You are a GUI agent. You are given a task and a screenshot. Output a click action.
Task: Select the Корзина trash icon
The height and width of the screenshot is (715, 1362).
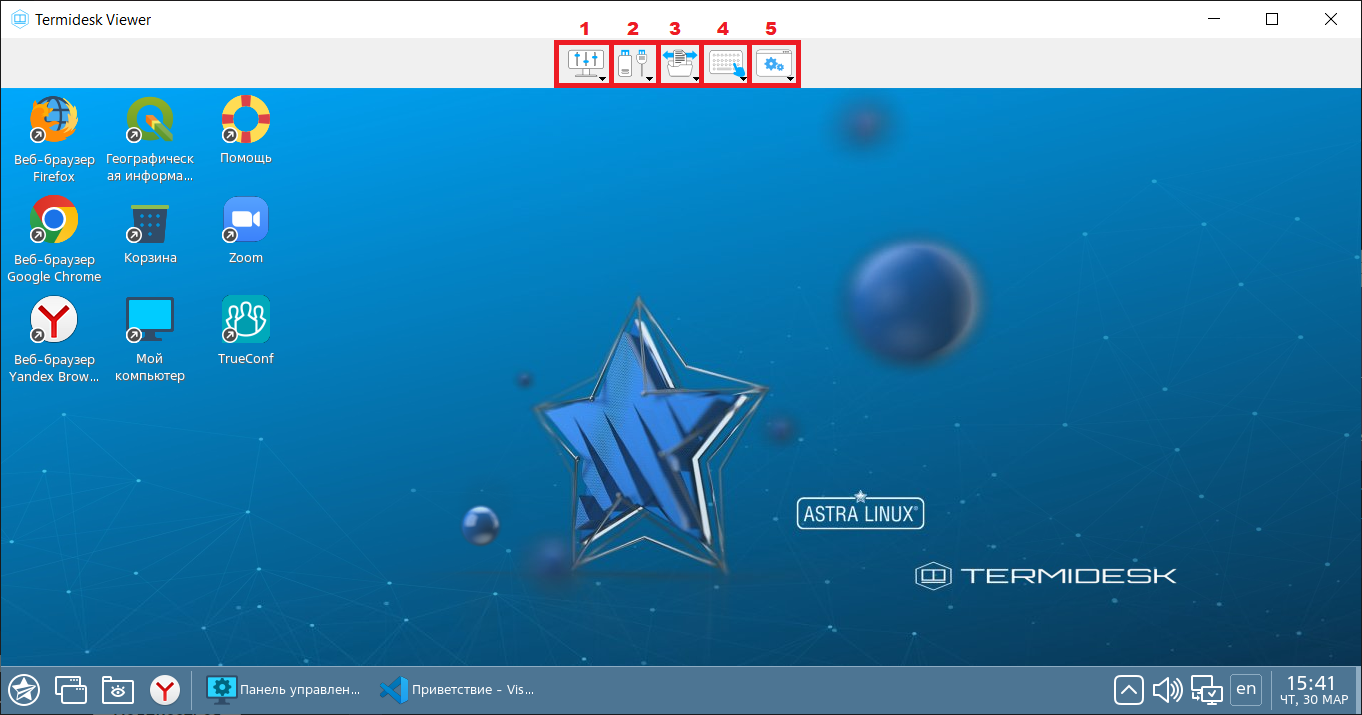point(150,222)
